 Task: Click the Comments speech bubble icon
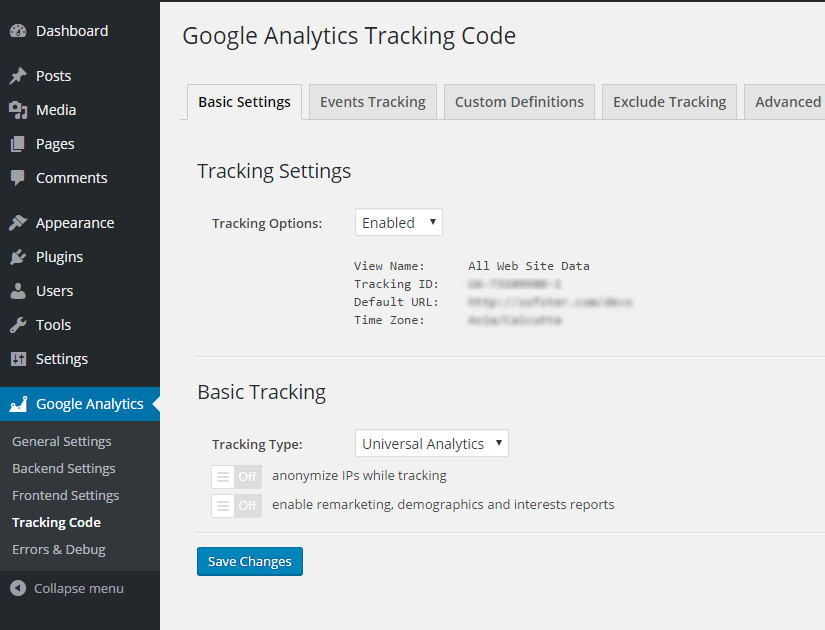tap(18, 178)
